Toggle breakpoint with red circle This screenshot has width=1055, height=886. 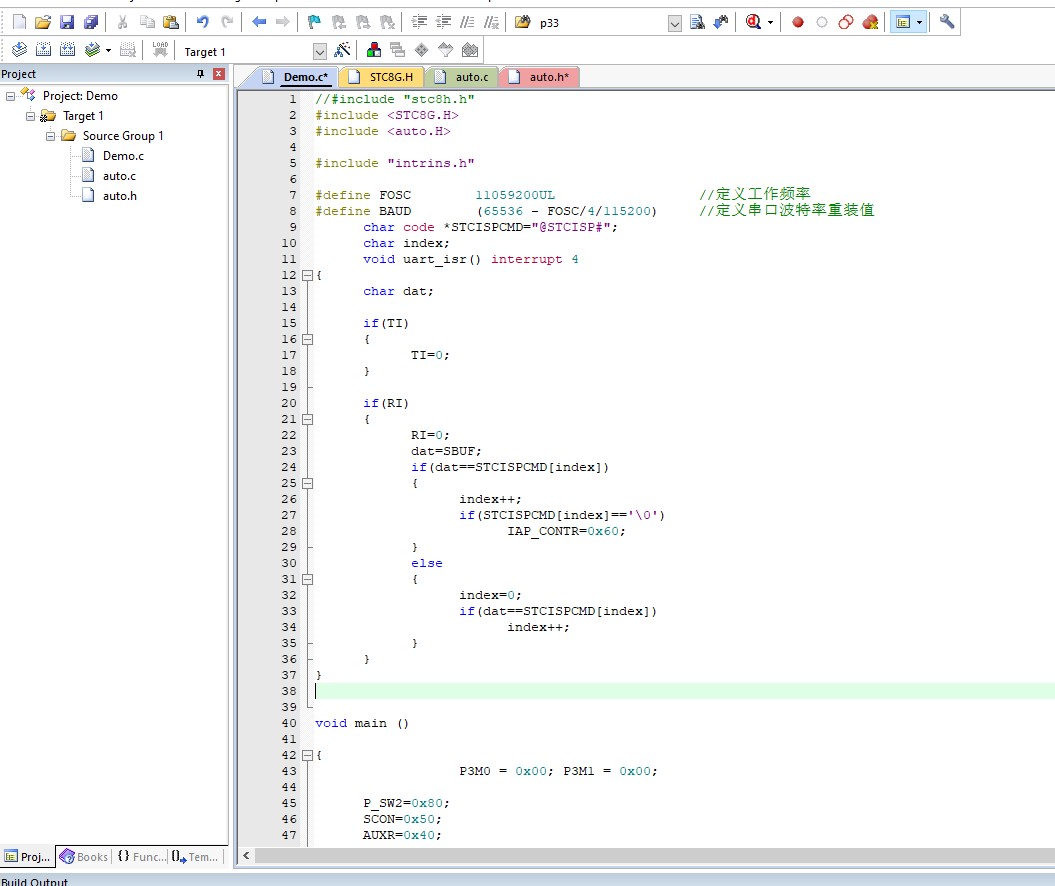[797, 22]
